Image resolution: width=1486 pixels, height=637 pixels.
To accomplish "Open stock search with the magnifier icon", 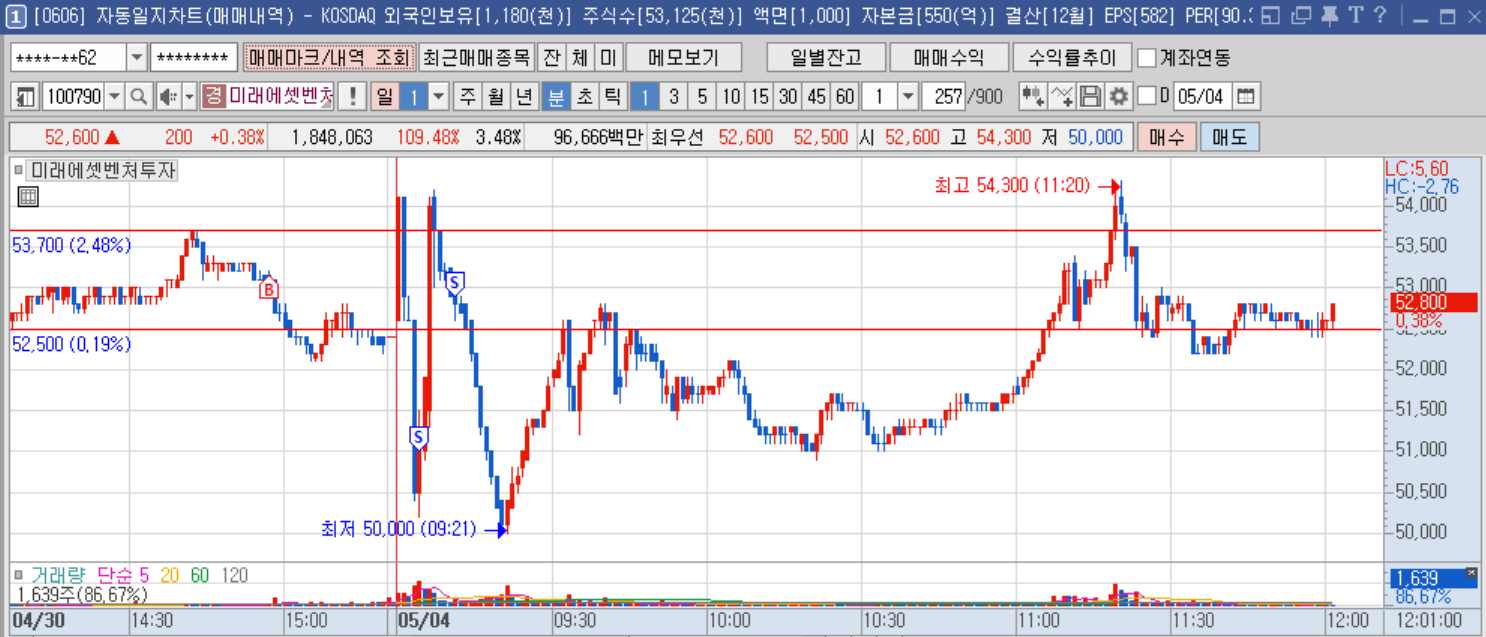I will click(x=139, y=97).
